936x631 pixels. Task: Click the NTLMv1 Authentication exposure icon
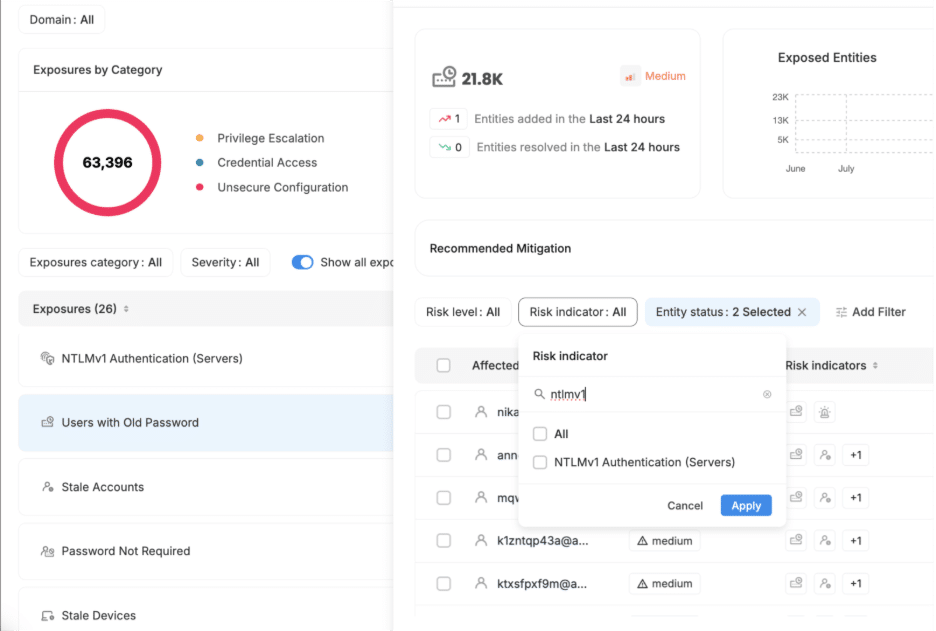(x=47, y=358)
